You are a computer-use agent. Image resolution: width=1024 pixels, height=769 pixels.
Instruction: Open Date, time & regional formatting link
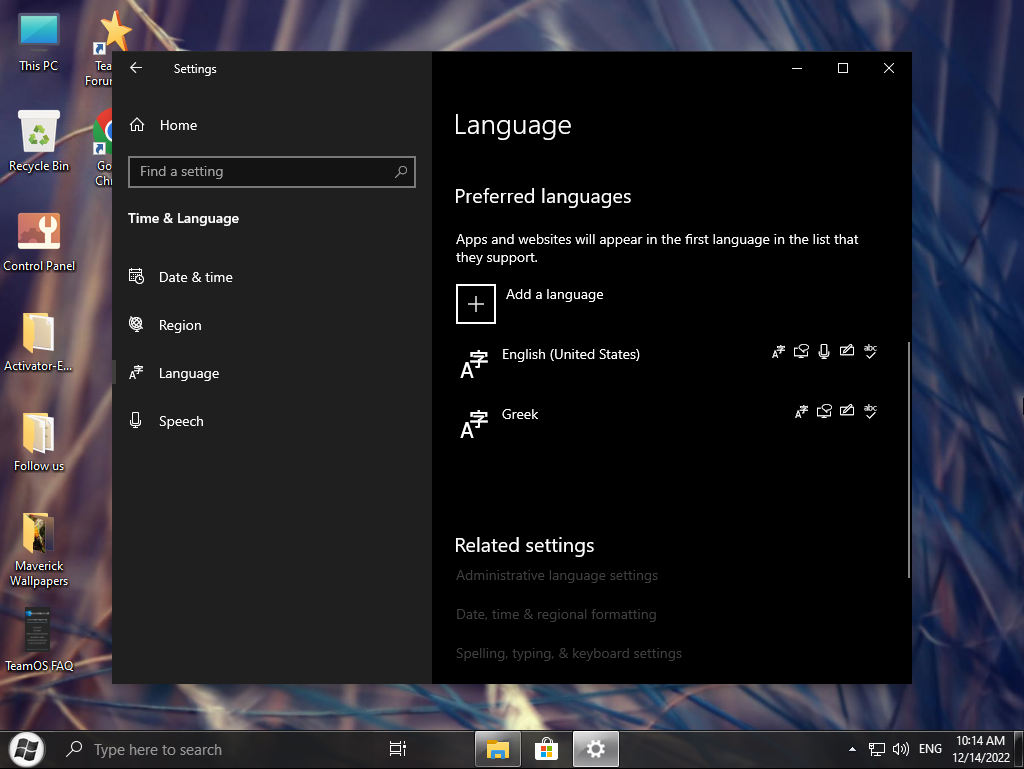[x=556, y=615]
